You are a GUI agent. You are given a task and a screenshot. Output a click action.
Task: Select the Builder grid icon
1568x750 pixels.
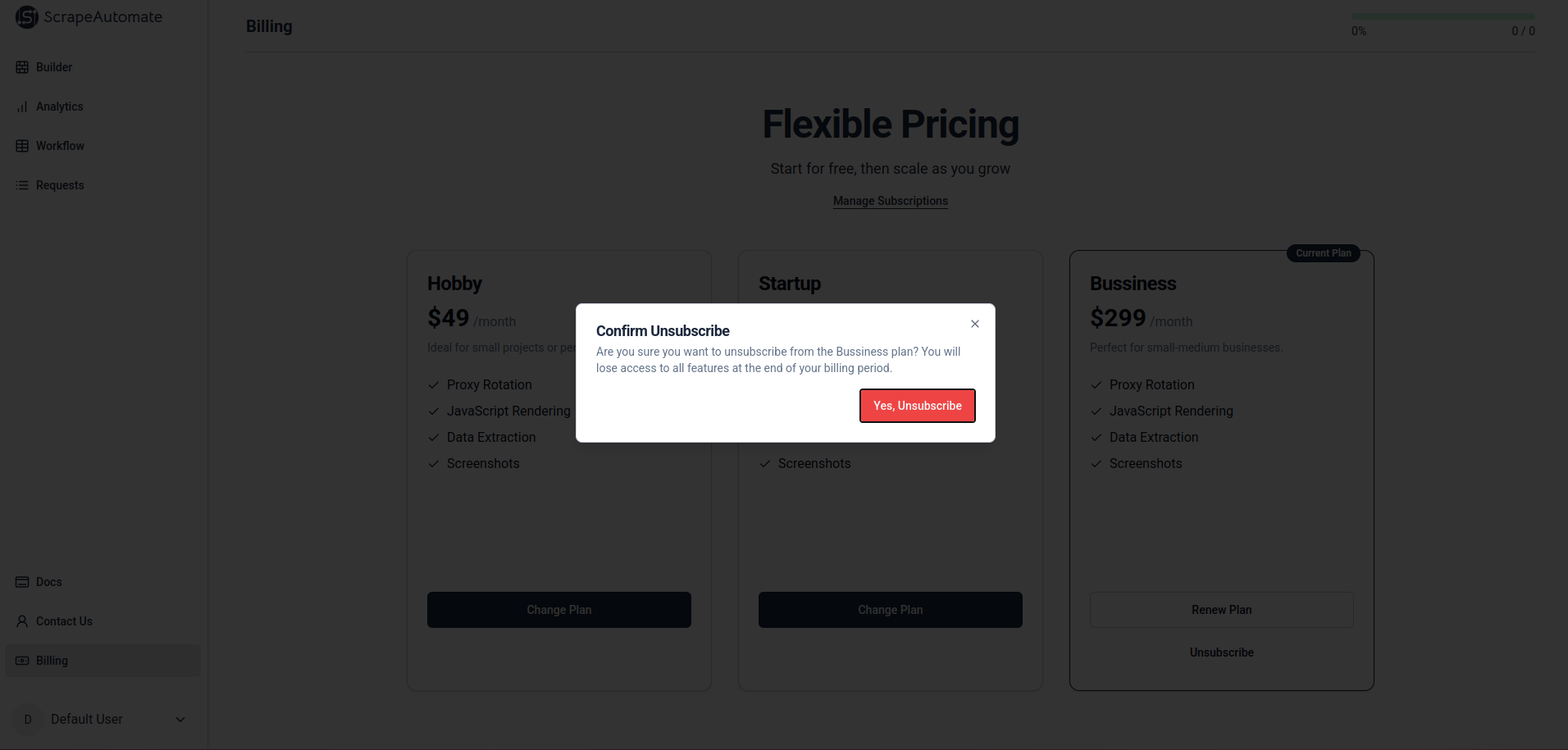(x=22, y=66)
